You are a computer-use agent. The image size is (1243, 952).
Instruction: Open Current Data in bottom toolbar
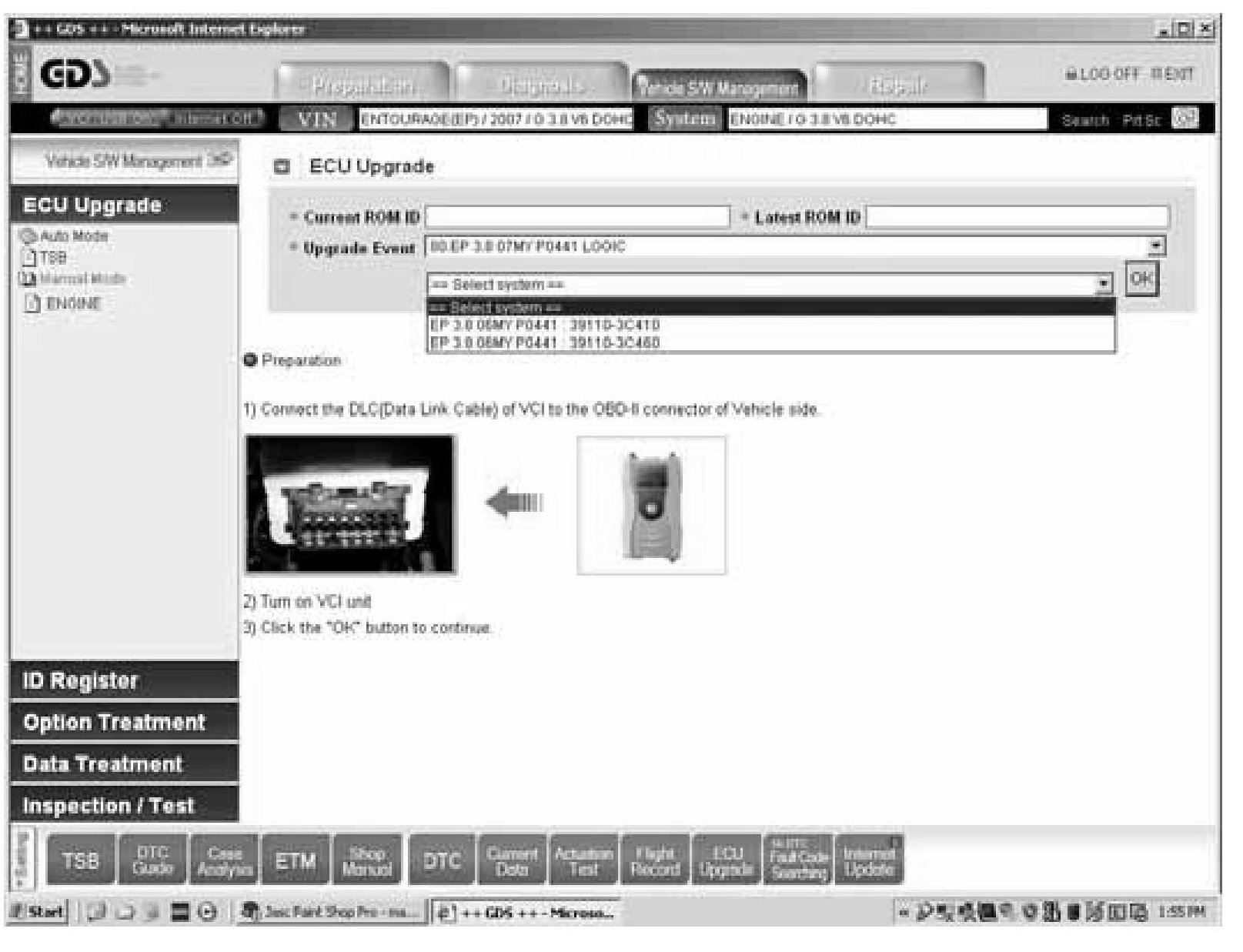coord(512,860)
